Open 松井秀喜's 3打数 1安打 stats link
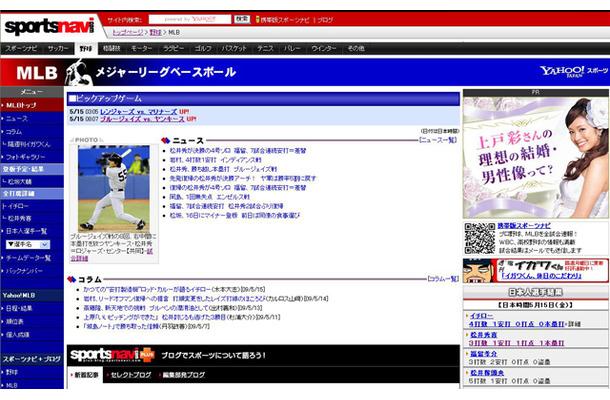 point(517,343)
